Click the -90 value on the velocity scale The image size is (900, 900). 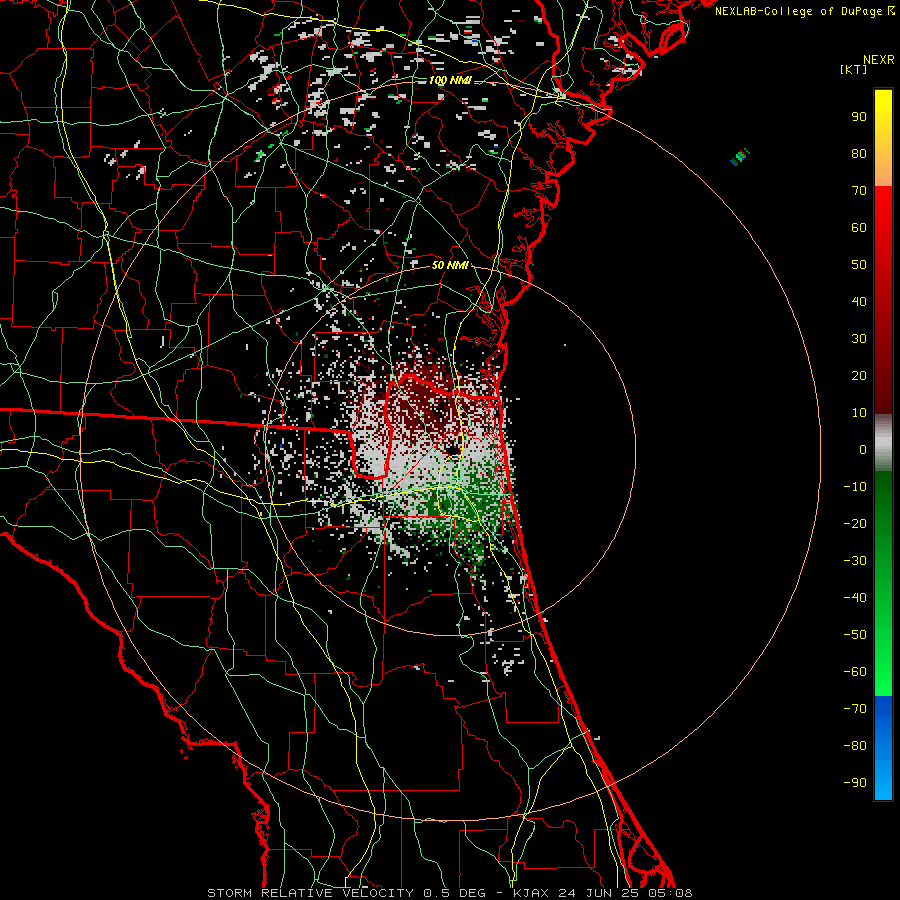coord(855,783)
